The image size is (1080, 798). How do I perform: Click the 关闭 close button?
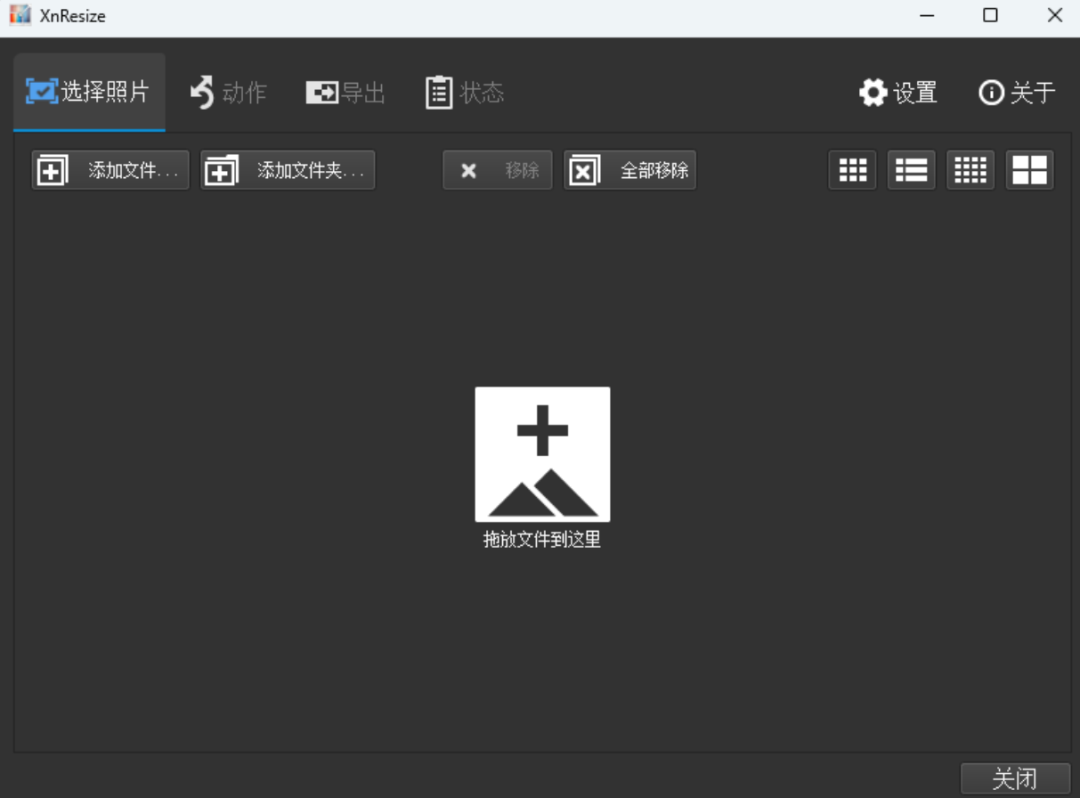click(1015, 779)
